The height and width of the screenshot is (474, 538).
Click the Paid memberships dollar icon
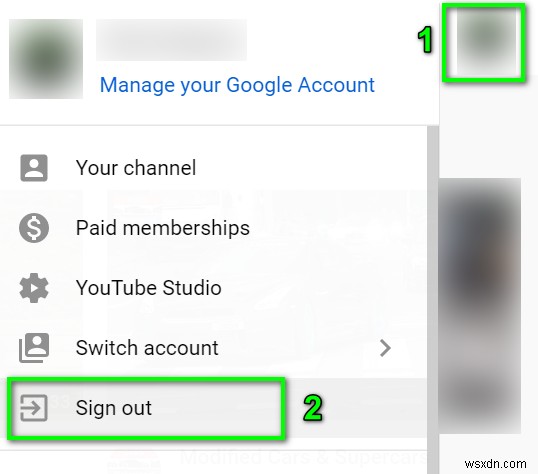[x=34, y=228]
